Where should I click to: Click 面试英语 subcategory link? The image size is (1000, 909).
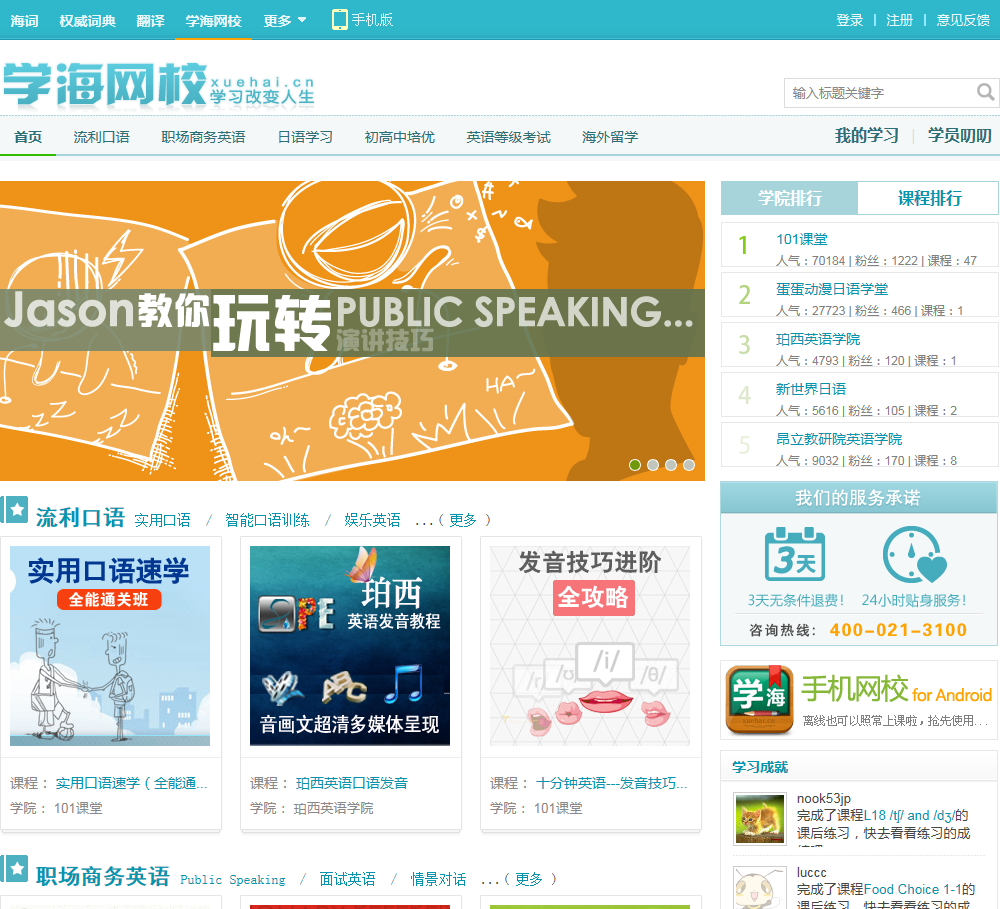click(x=348, y=879)
